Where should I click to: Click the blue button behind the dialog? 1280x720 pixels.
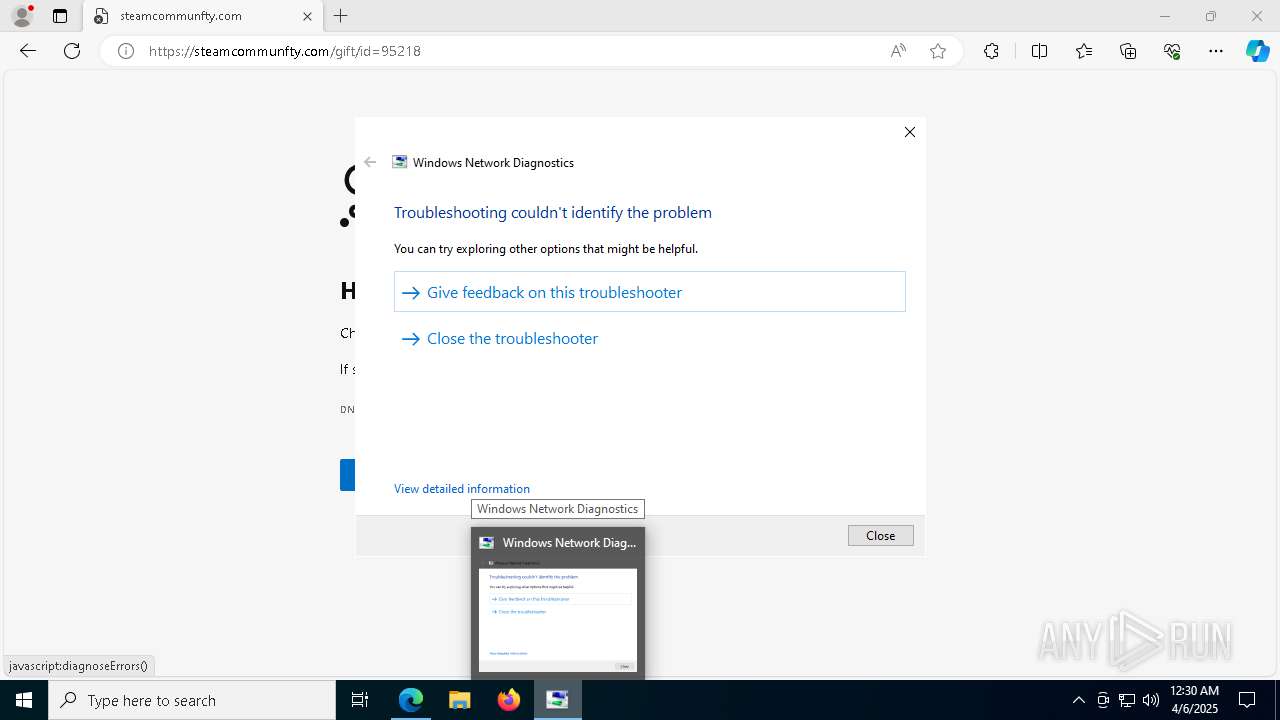[347, 475]
